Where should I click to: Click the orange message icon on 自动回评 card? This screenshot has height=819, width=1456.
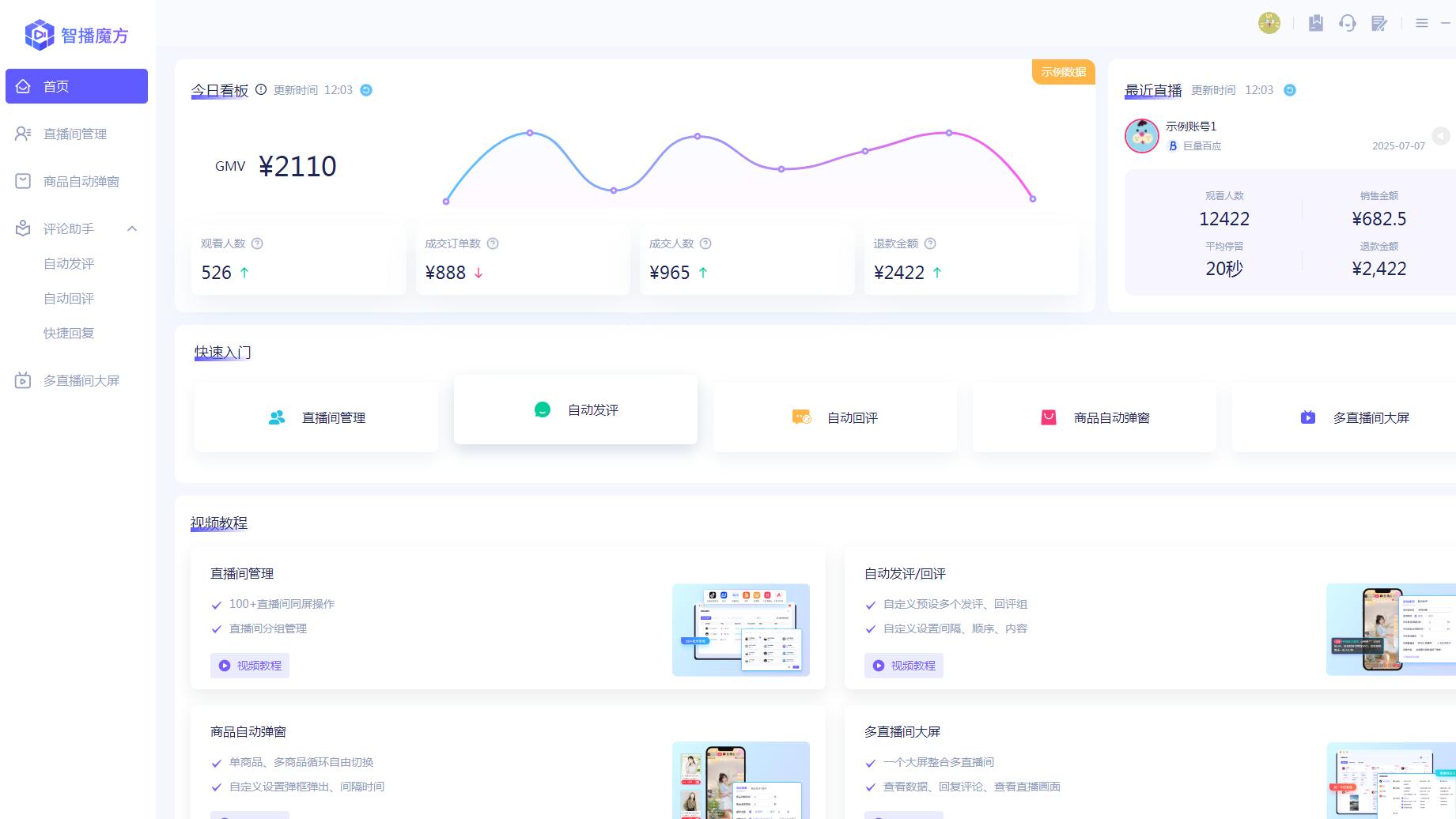click(802, 417)
